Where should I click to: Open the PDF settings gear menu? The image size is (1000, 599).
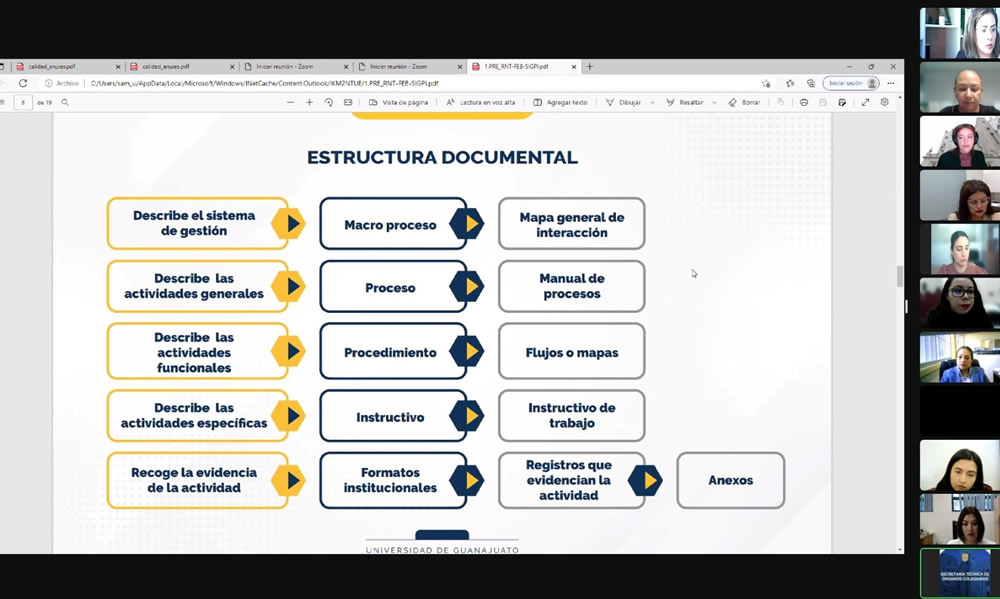click(885, 102)
